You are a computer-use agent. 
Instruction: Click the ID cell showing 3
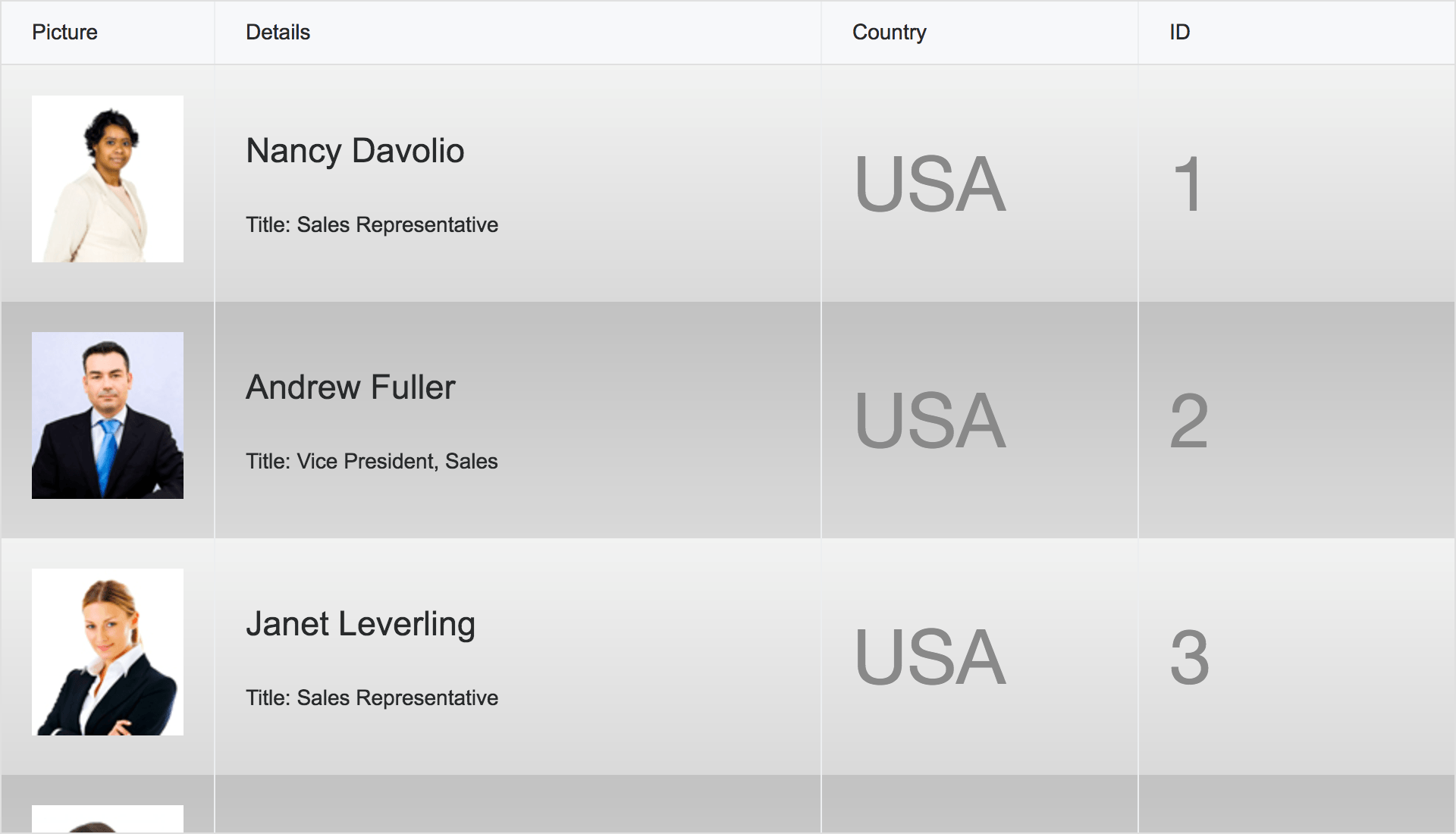click(x=1189, y=657)
